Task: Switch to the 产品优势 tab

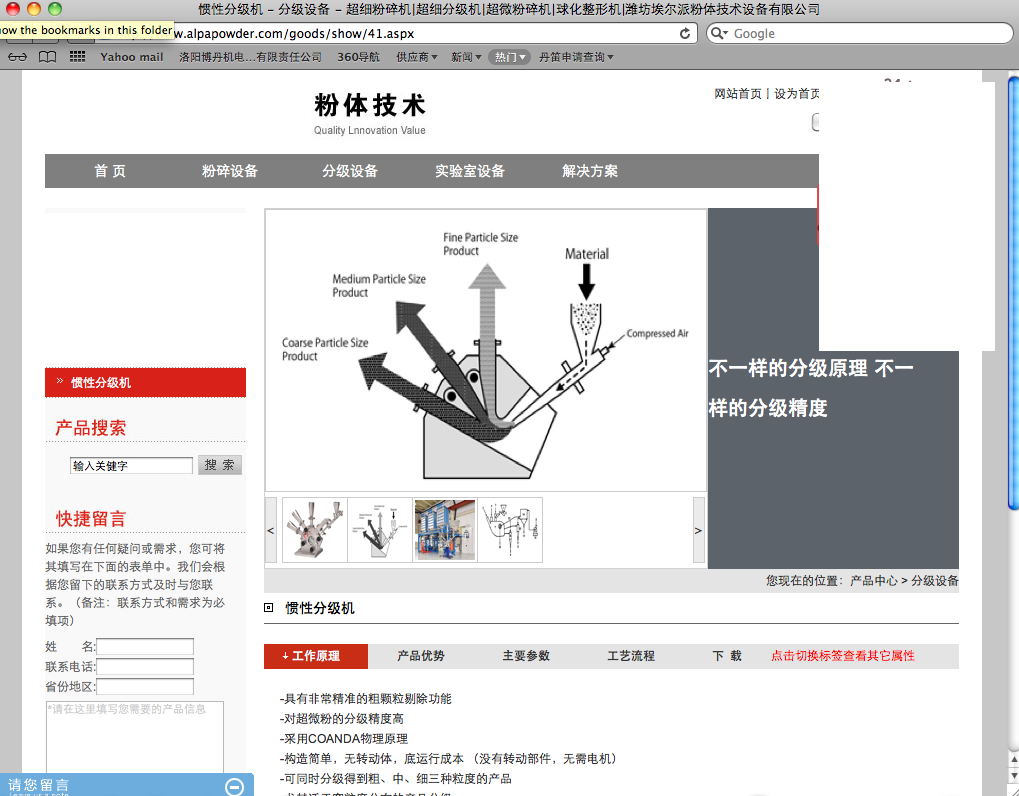Action: pyautogui.click(x=421, y=656)
